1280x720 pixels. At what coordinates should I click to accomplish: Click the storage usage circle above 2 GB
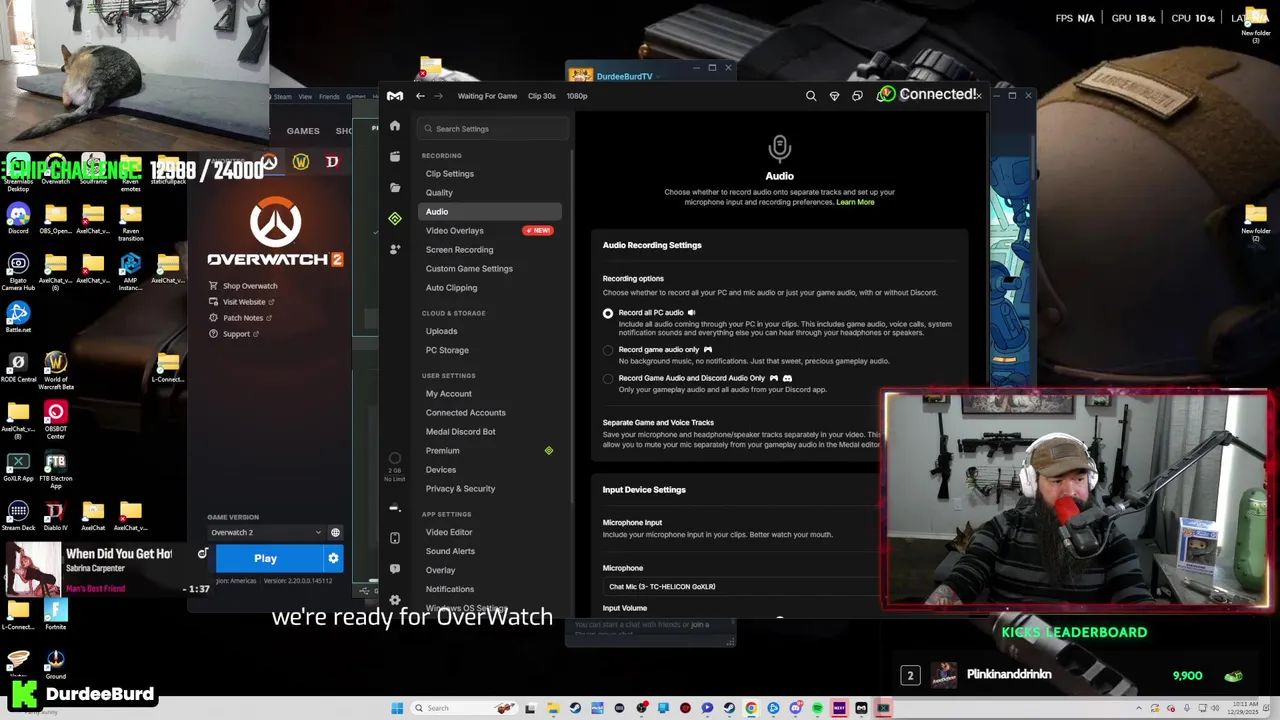(x=395, y=458)
